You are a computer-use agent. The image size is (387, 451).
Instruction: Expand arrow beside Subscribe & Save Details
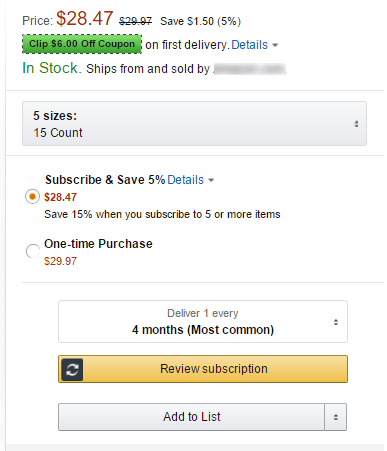211,180
